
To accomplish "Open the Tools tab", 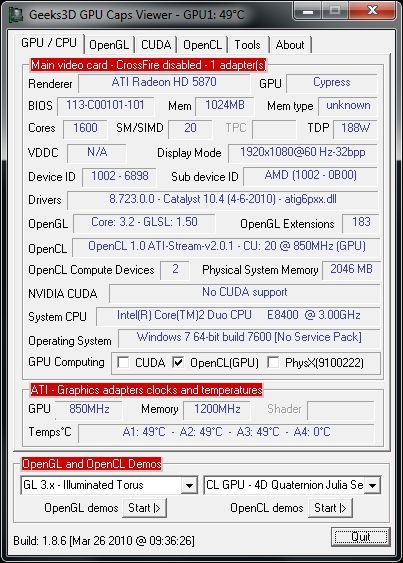I will (x=247, y=45).
